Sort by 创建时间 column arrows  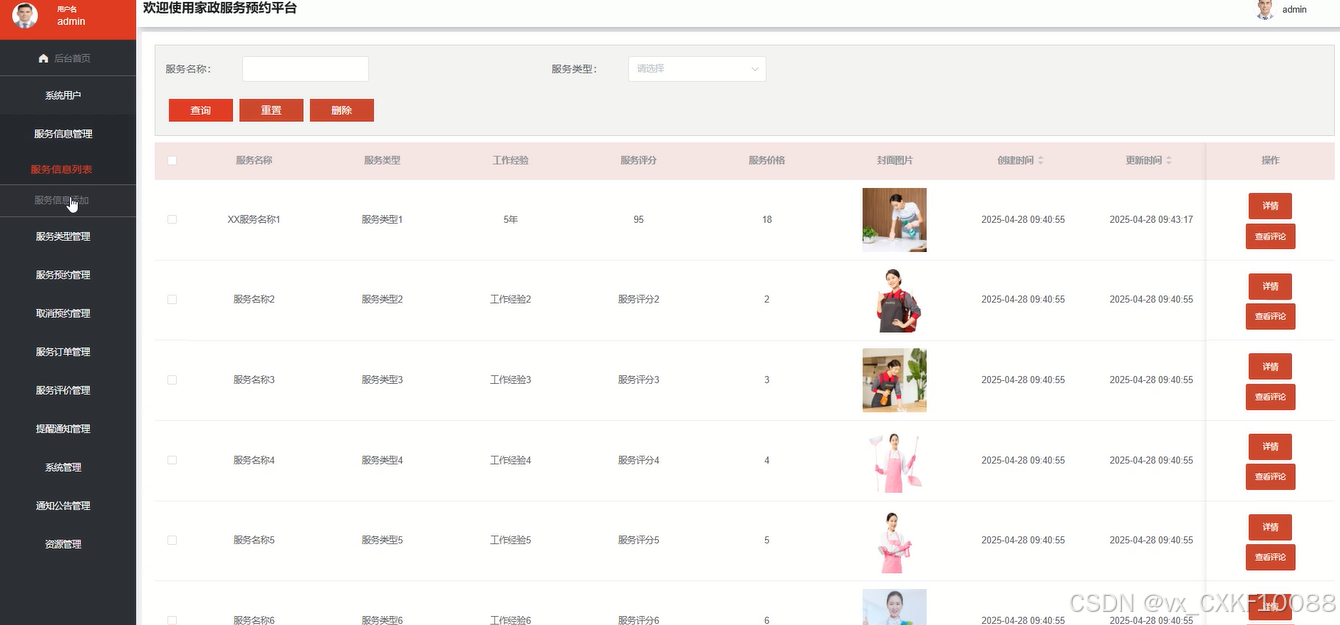point(1040,160)
